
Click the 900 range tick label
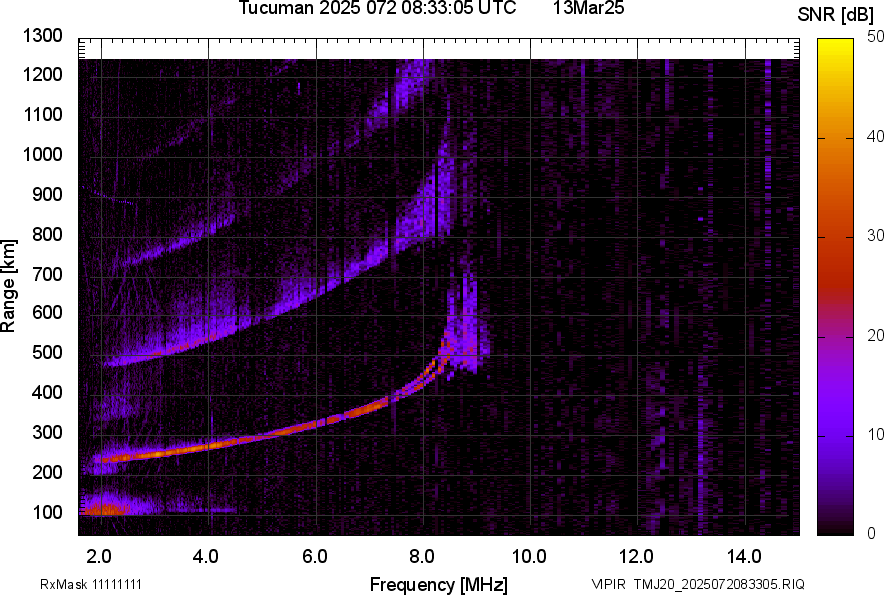click(x=47, y=194)
